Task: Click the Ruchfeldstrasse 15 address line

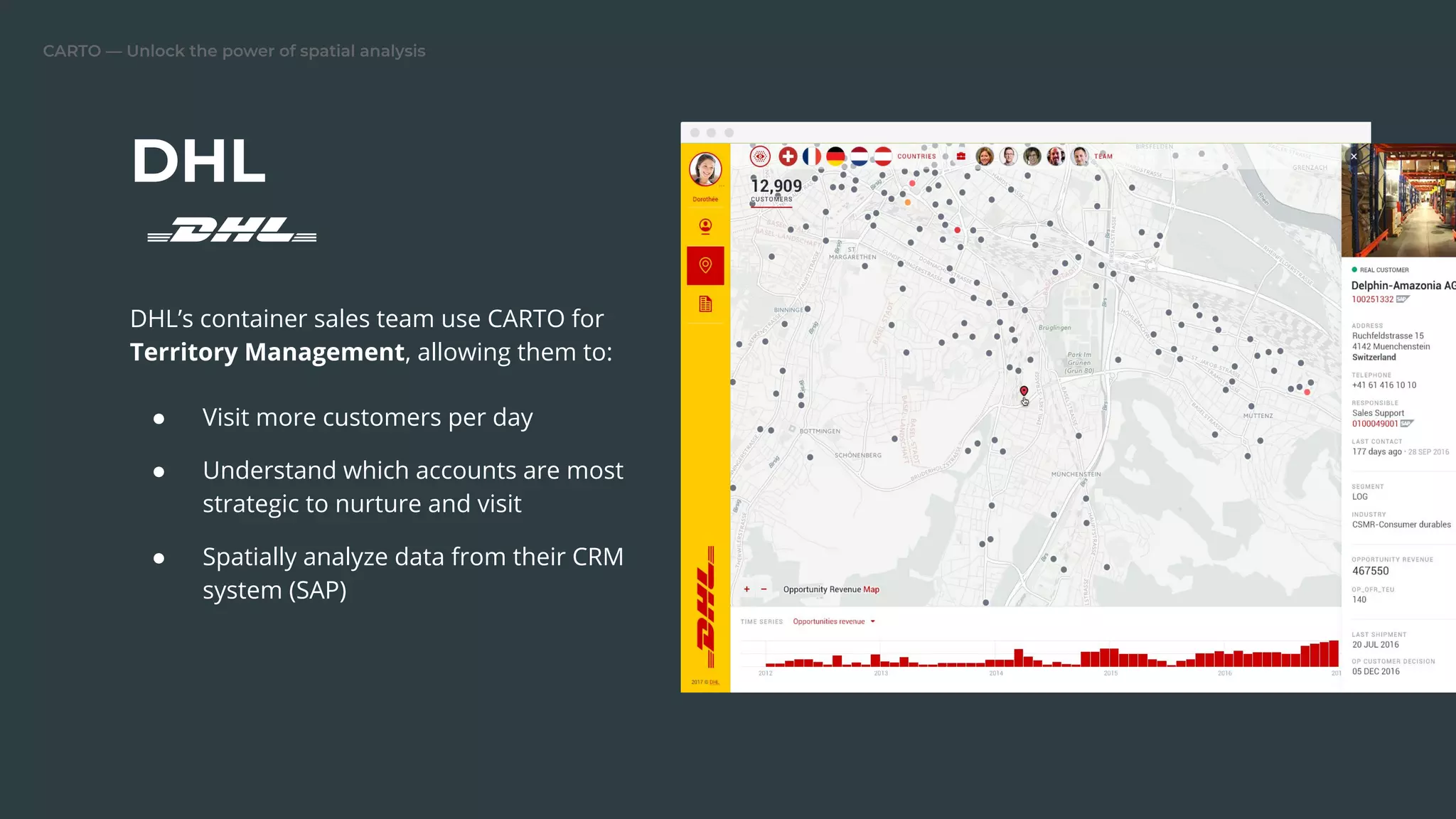Action: click(x=1388, y=336)
